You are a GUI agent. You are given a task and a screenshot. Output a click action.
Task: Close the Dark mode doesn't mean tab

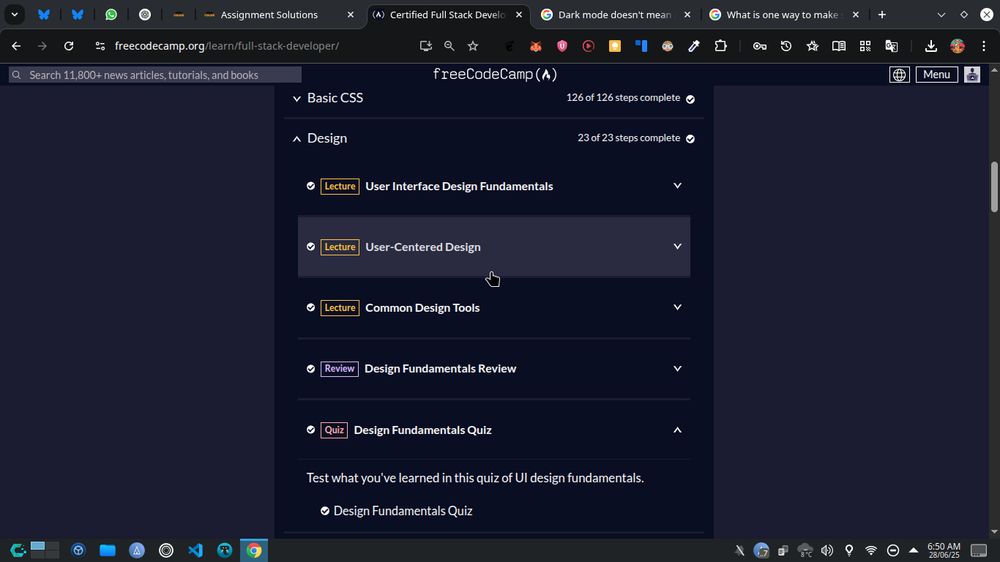(687, 14)
